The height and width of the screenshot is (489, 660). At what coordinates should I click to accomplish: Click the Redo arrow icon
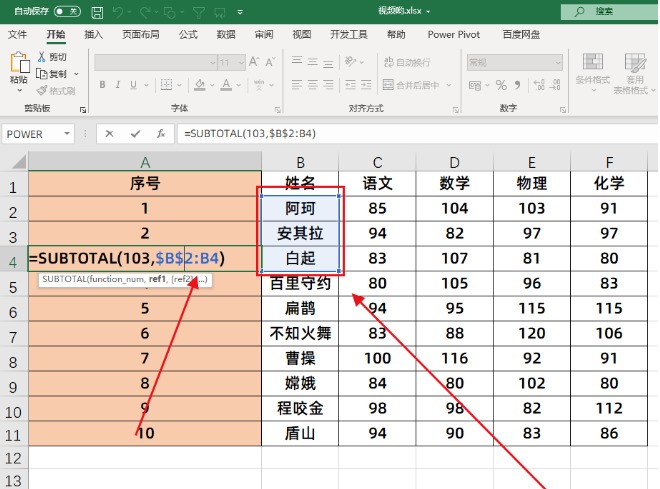click(145, 12)
